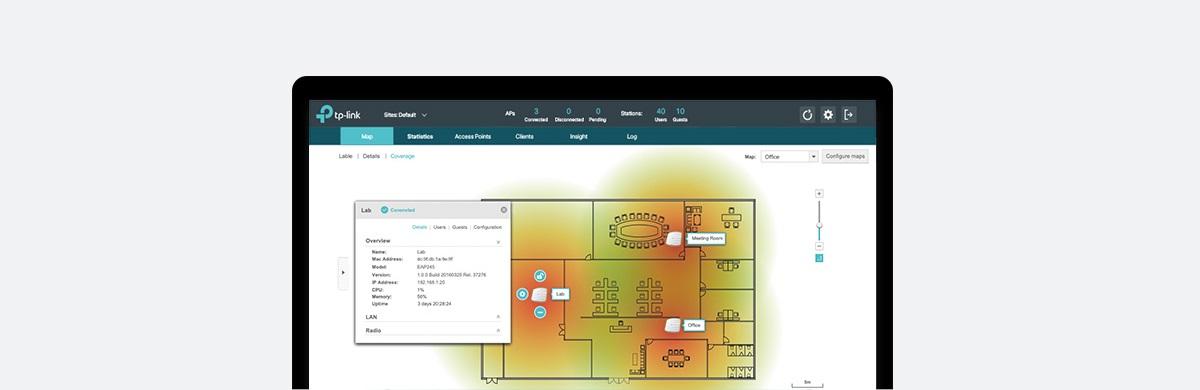
Task: Click the minus icon below Lab AP
Action: [540, 312]
